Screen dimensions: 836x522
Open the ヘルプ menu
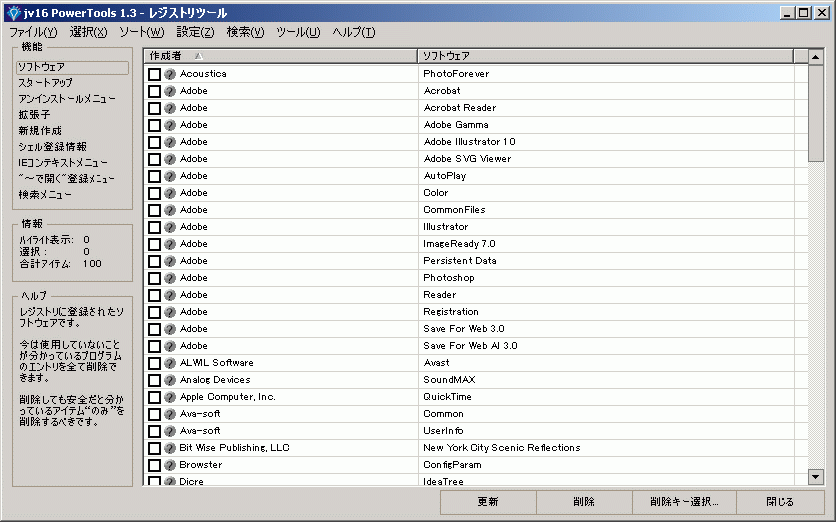tap(354, 33)
